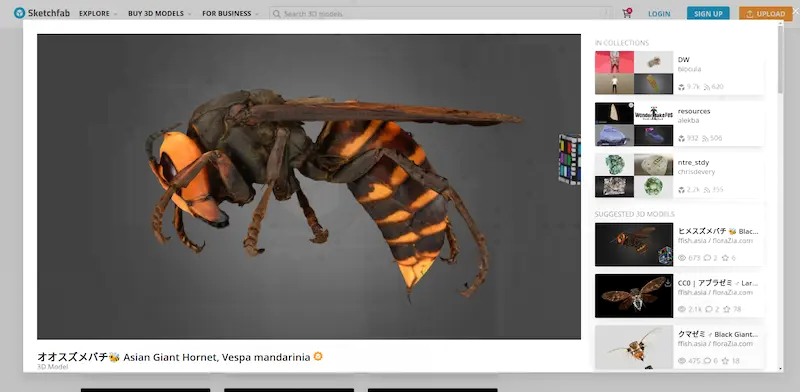
Task: Open the DW collection thumbnail
Action: pos(634,72)
